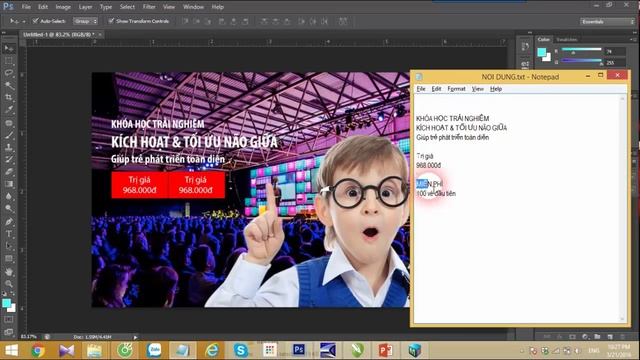This screenshot has width=640, height=360.
Task: Open the Color panel options menu
Action: tap(632, 40)
